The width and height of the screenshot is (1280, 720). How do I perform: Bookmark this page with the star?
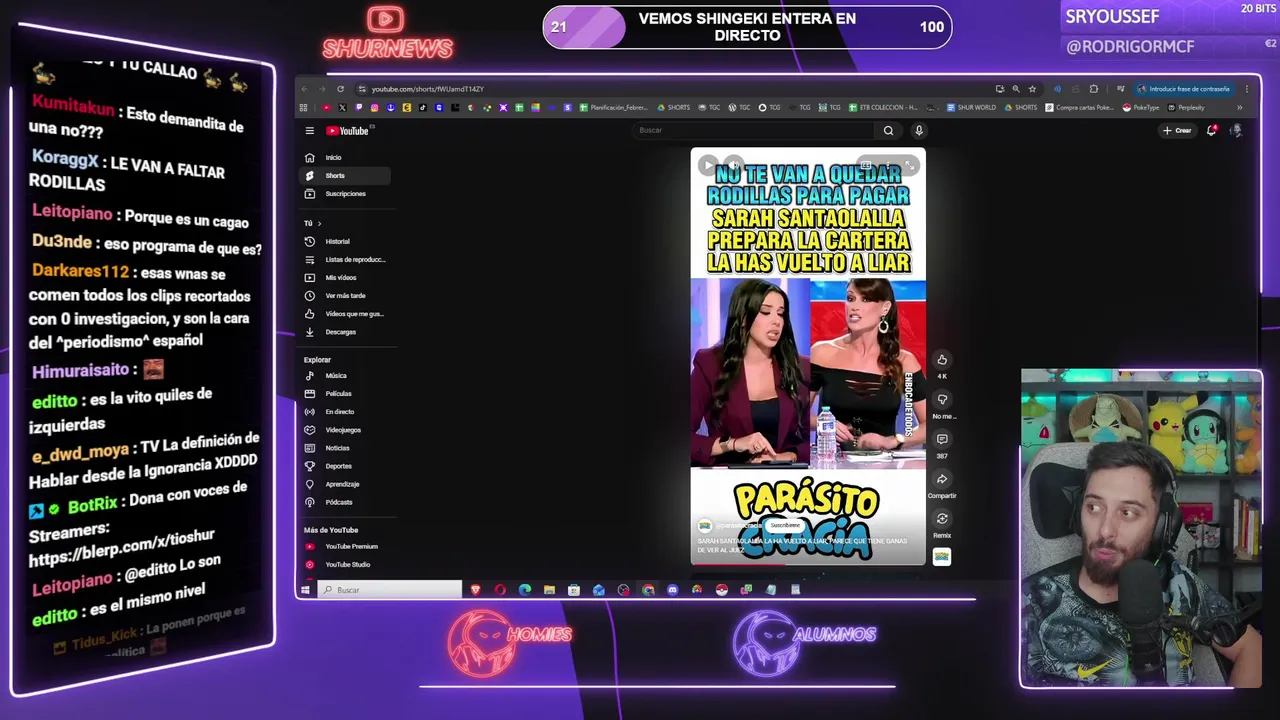coord(1032,89)
